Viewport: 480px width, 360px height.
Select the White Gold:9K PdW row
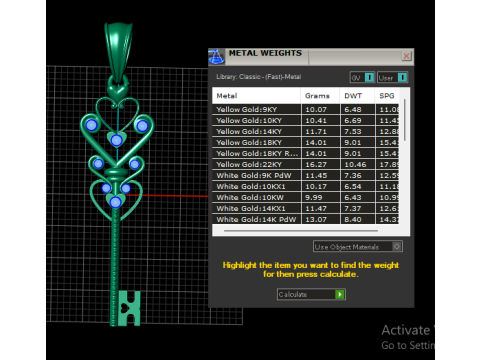305,175
